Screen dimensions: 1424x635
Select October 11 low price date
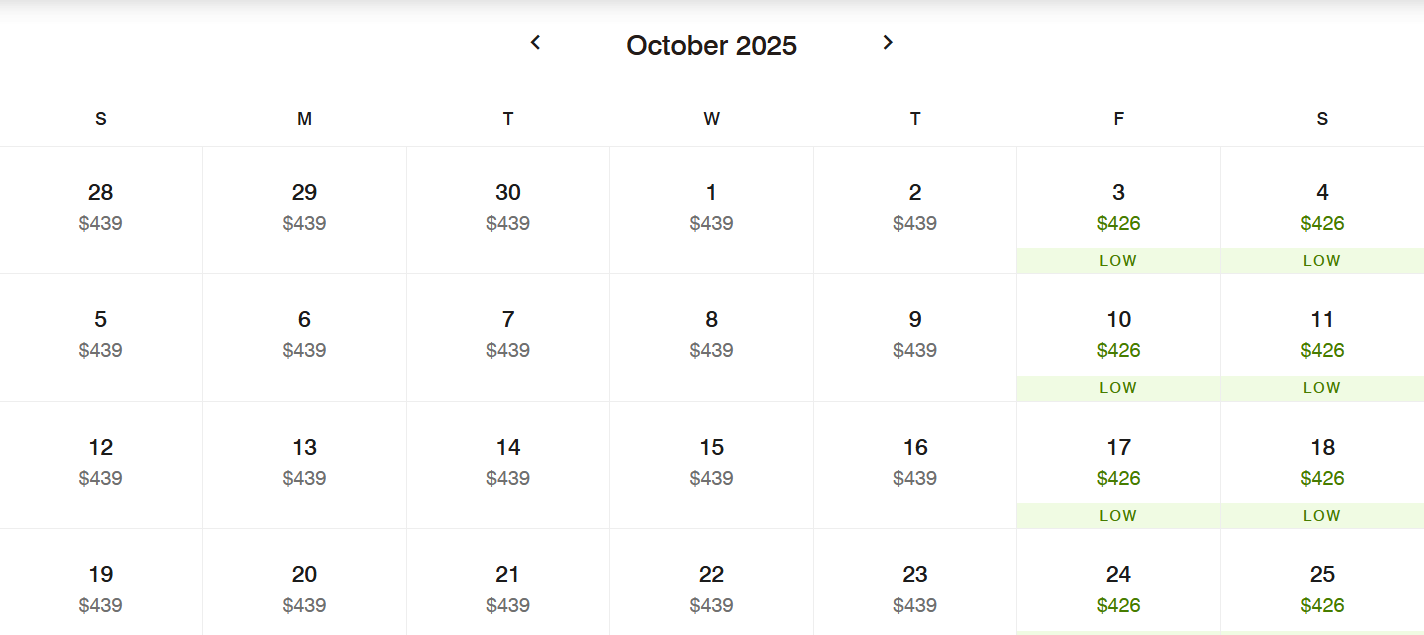(1322, 338)
